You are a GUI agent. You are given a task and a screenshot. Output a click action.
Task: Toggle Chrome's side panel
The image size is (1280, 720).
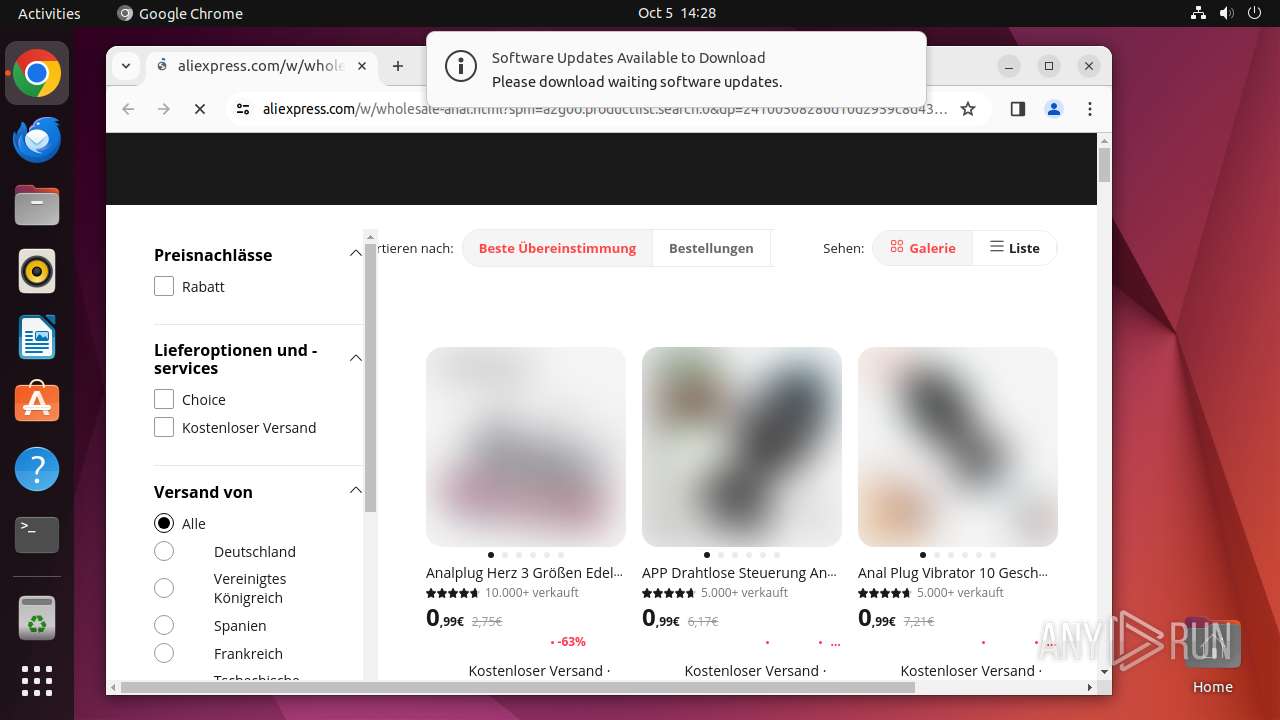1018,109
